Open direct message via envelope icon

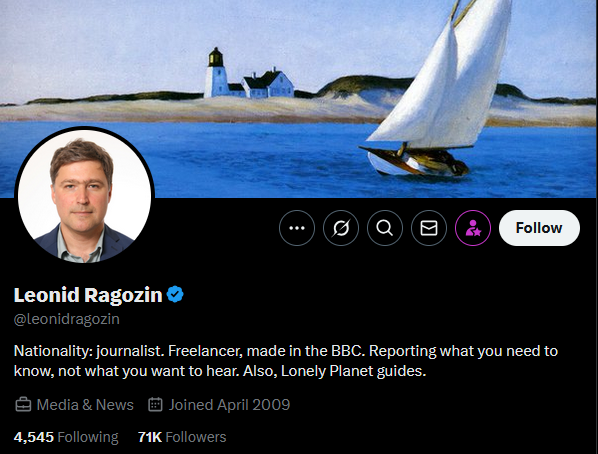(429, 228)
